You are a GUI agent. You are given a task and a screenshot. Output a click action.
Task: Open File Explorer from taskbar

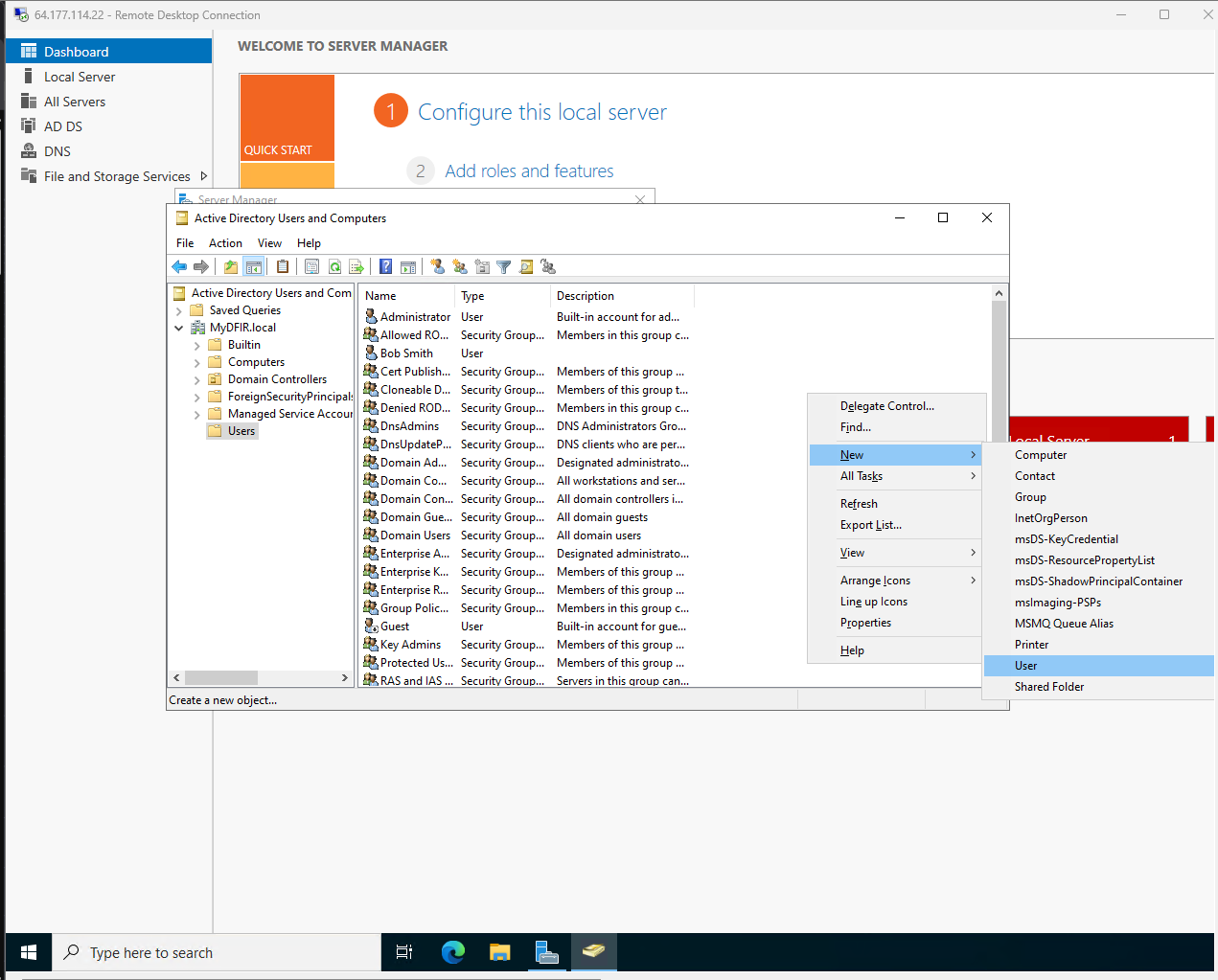click(x=499, y=952)
